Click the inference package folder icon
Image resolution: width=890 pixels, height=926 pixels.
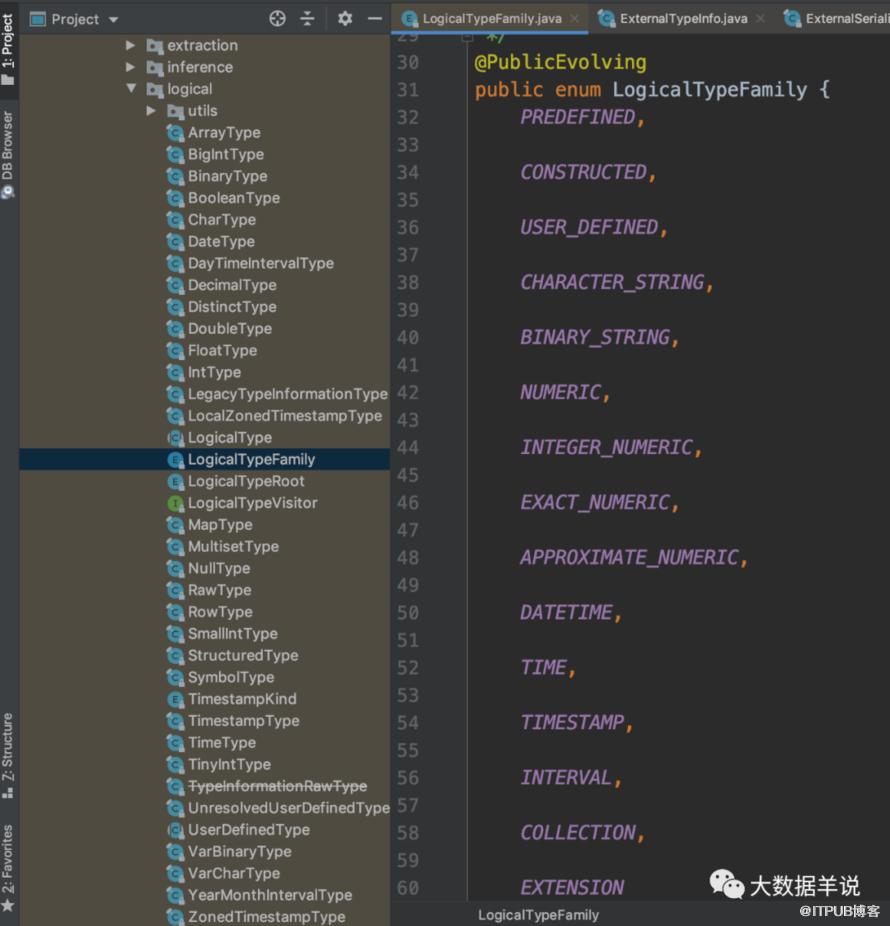(155, 67)
